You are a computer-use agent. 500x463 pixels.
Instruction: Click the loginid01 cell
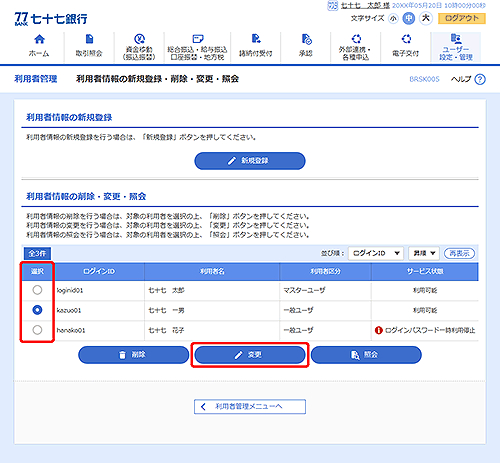coord(99,291)
